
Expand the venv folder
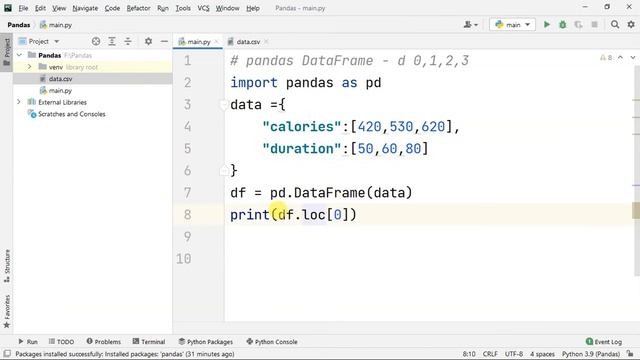click(x=29, y=67)
